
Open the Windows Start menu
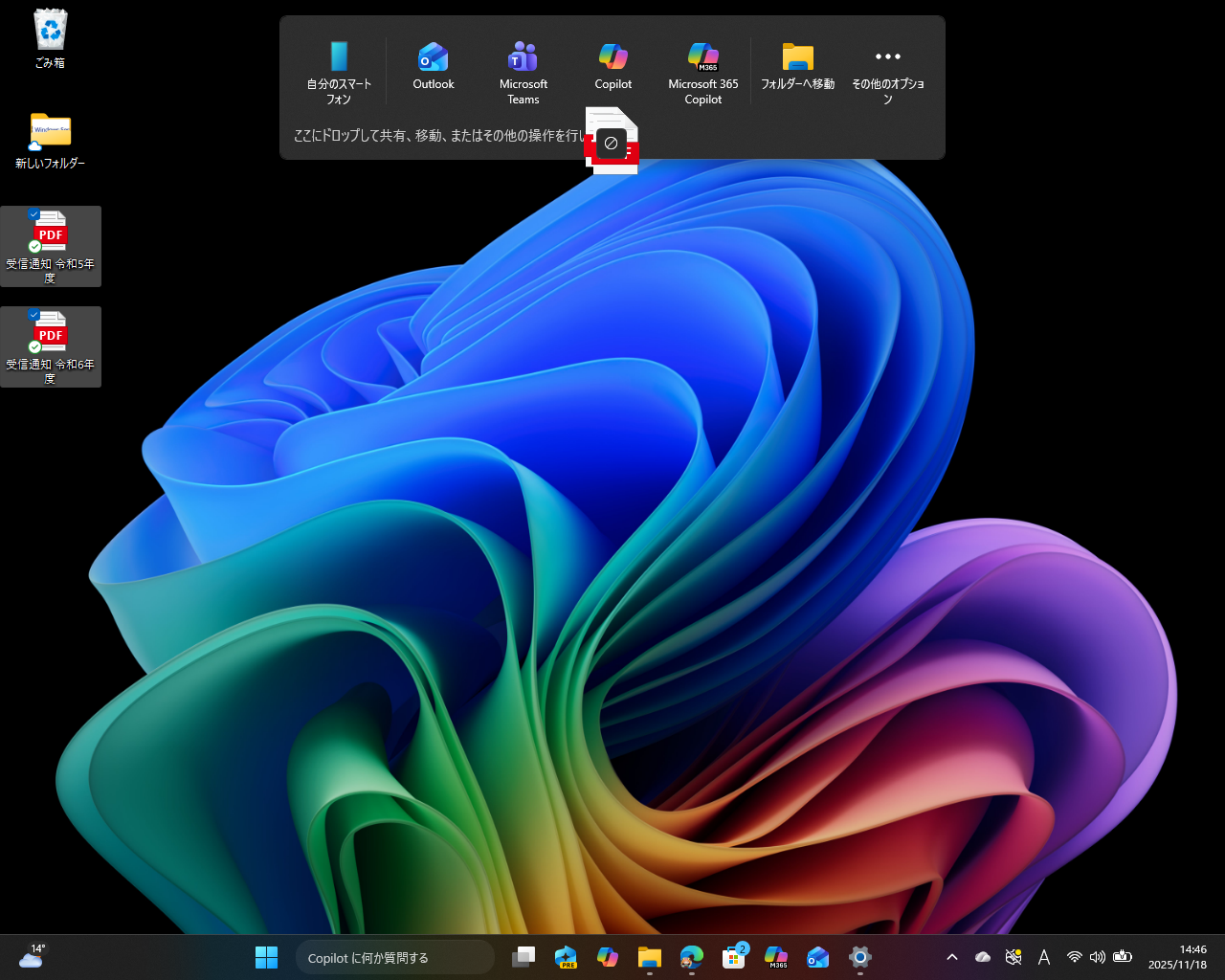266,957
